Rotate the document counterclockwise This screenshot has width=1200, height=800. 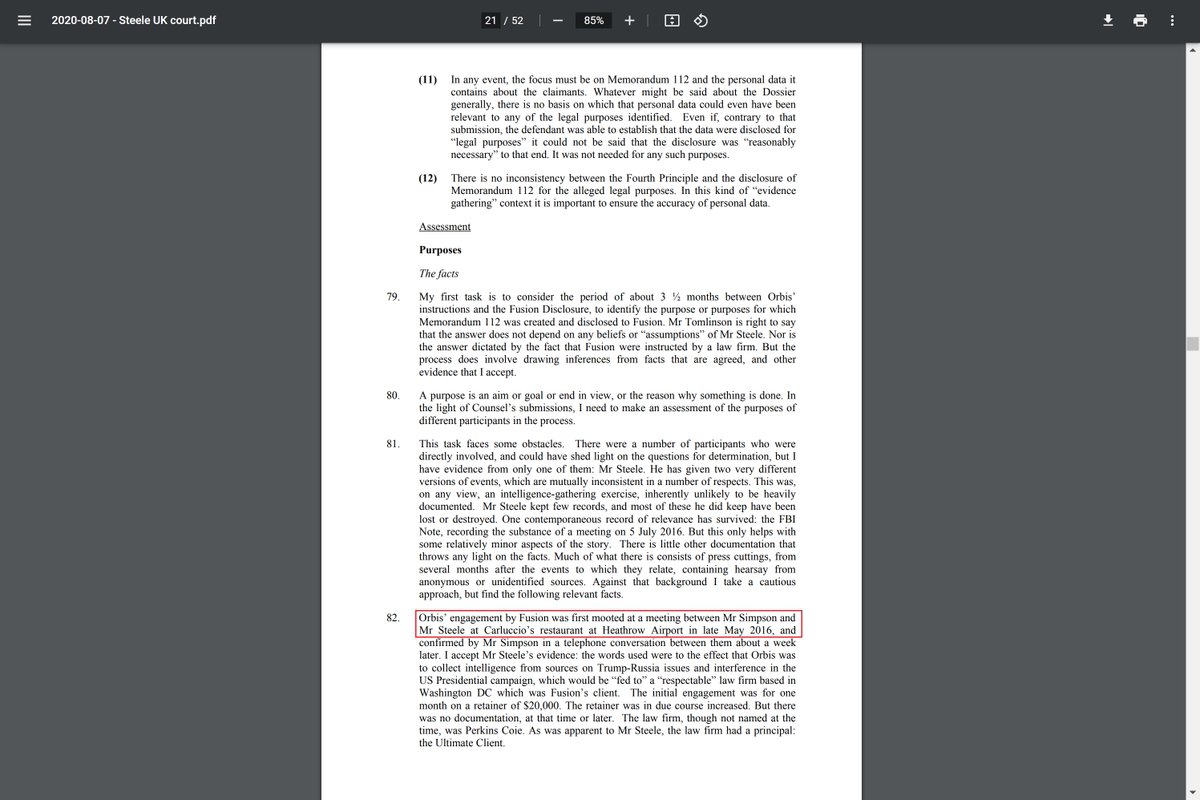click(x=701, y=20)
